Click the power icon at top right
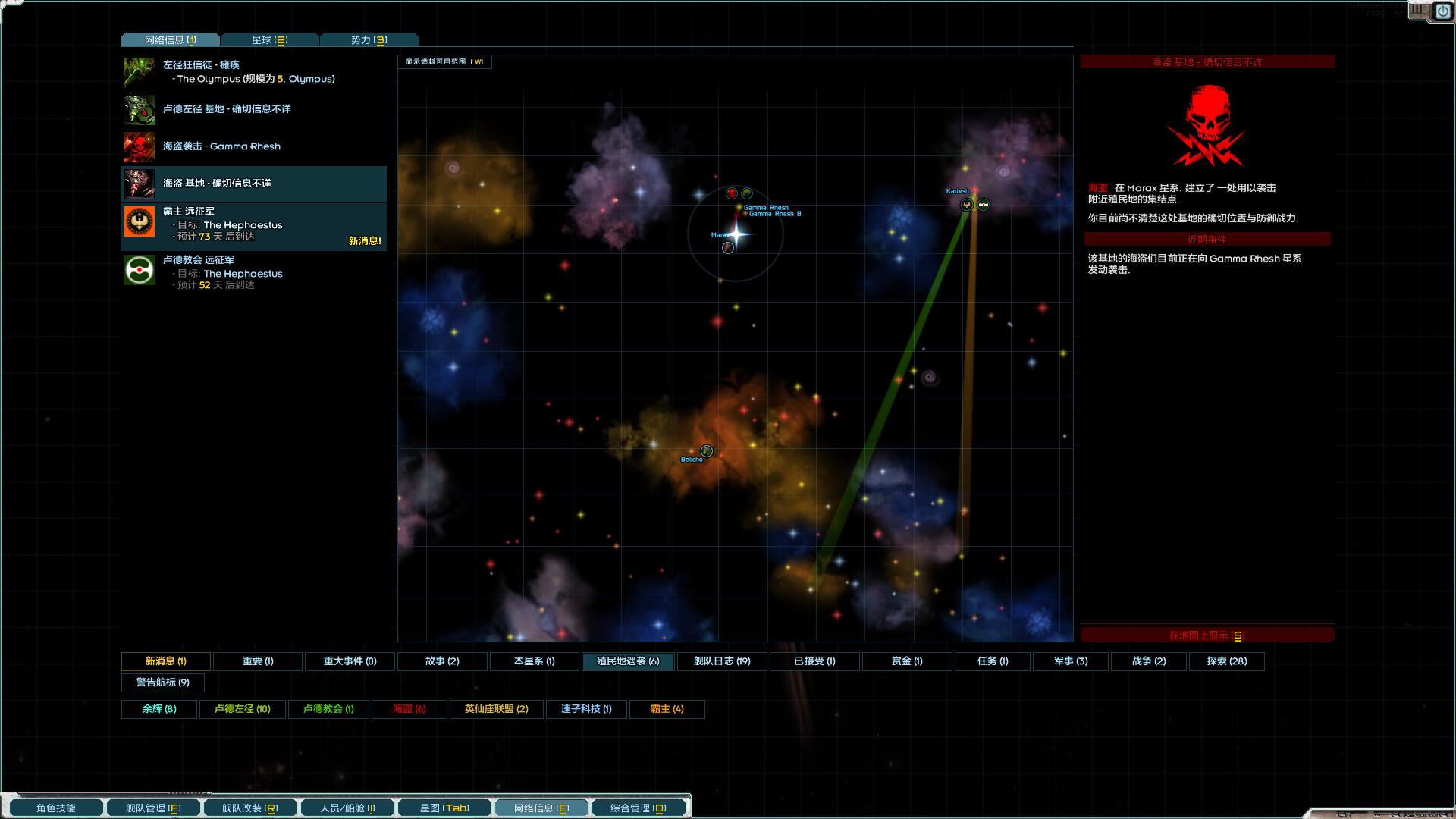Screen dimensions: 1456x819 click(1442, 11)
